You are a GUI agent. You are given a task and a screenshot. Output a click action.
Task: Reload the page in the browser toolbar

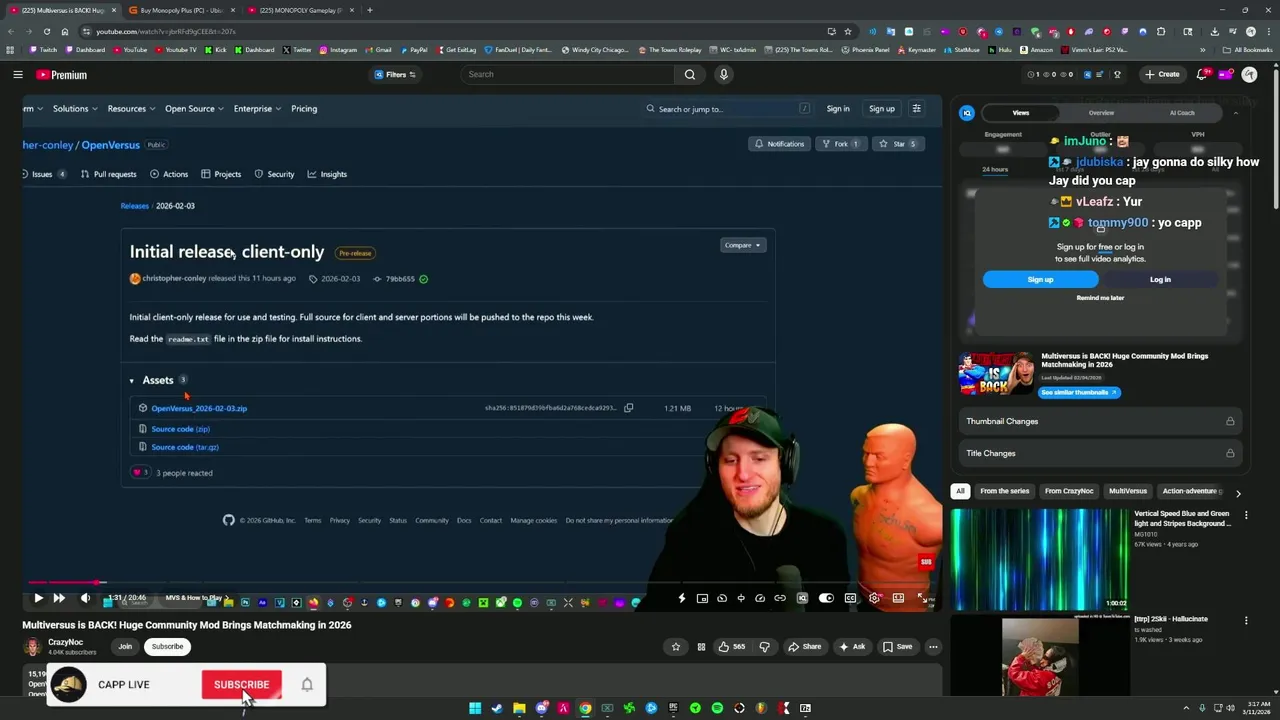(x=46, y=31)
